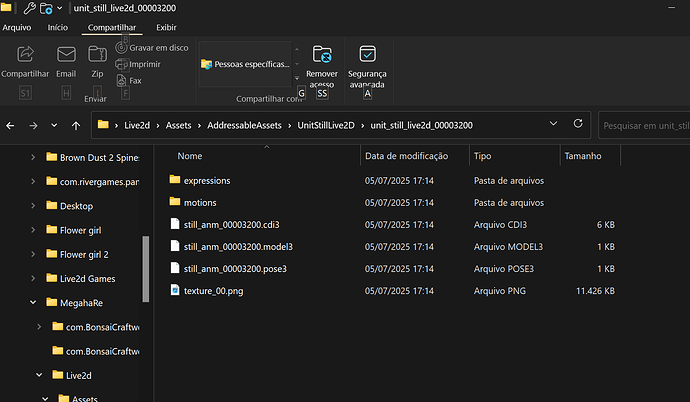This screenshot has height=402, width=690.
Task: Expand the share list gallery dropdown arrow
Action: pos(297,78)
